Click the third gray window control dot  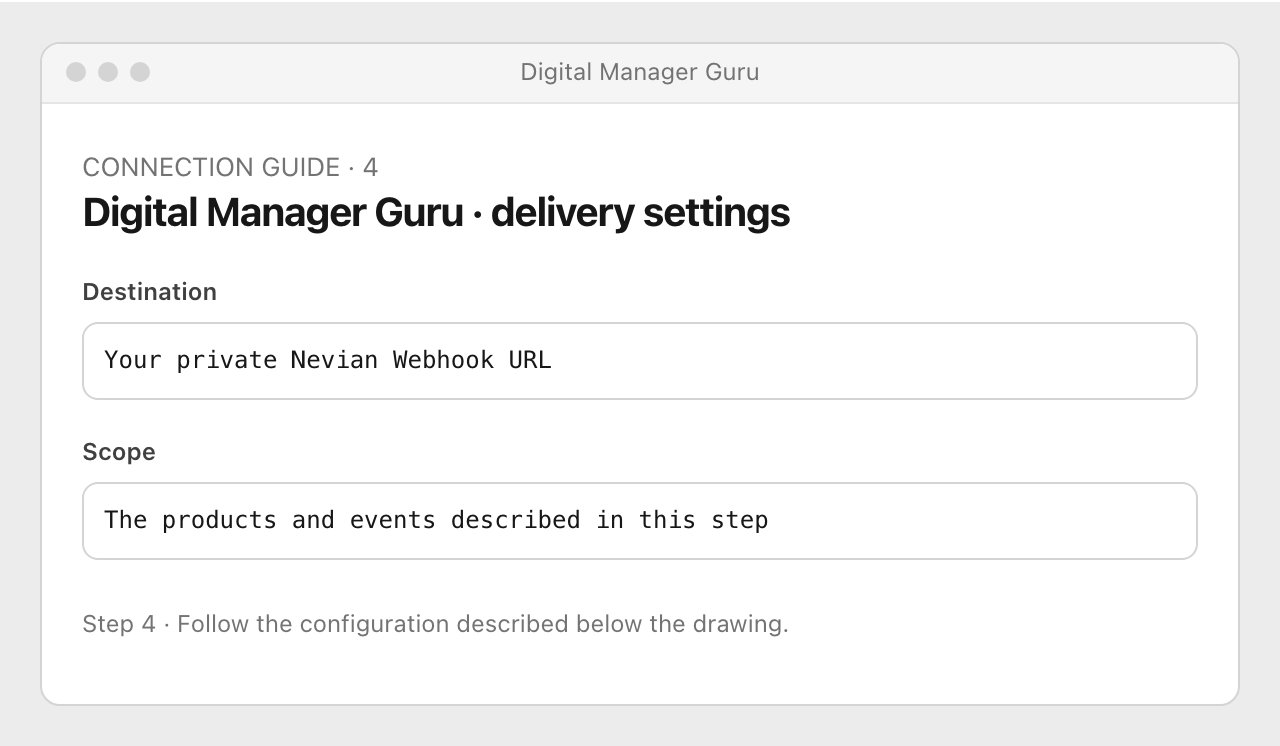140,72
